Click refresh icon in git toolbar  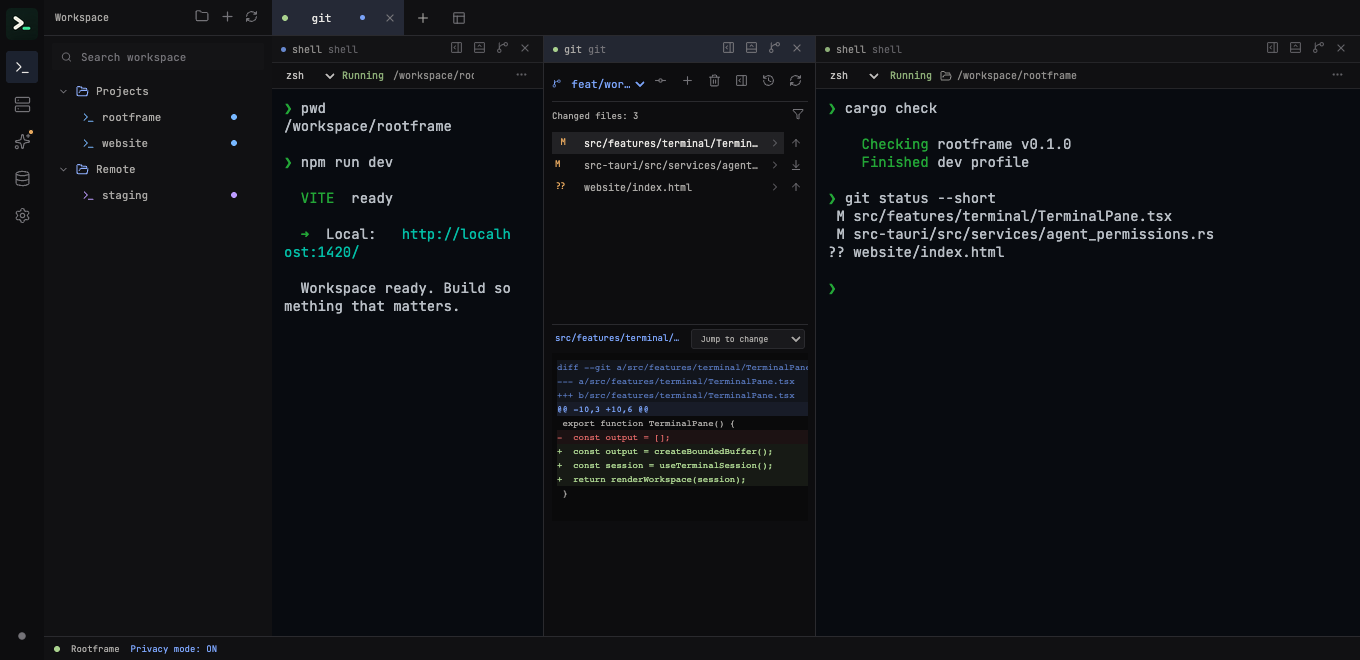795,81
